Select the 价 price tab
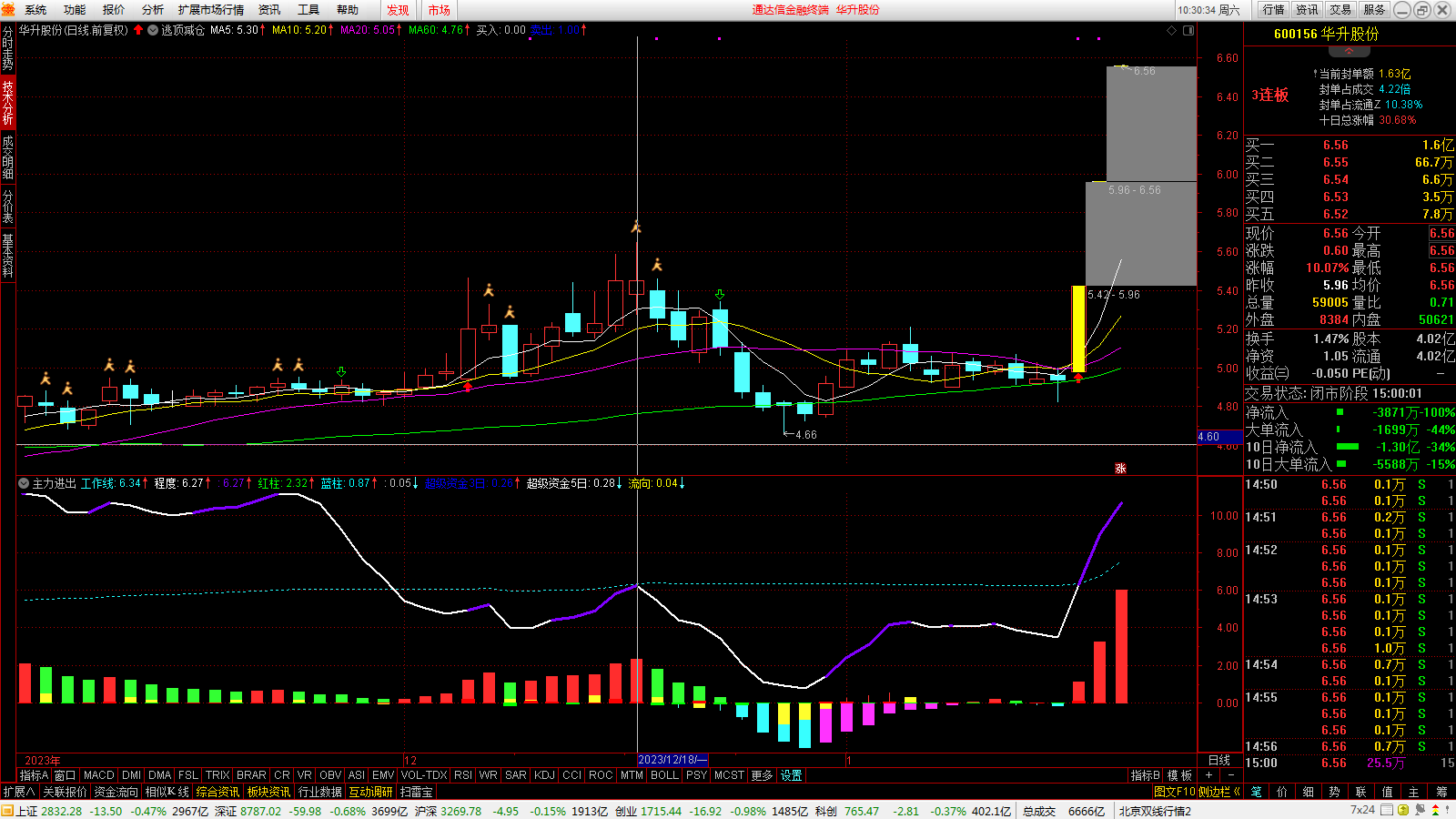 pos(1282,792)
